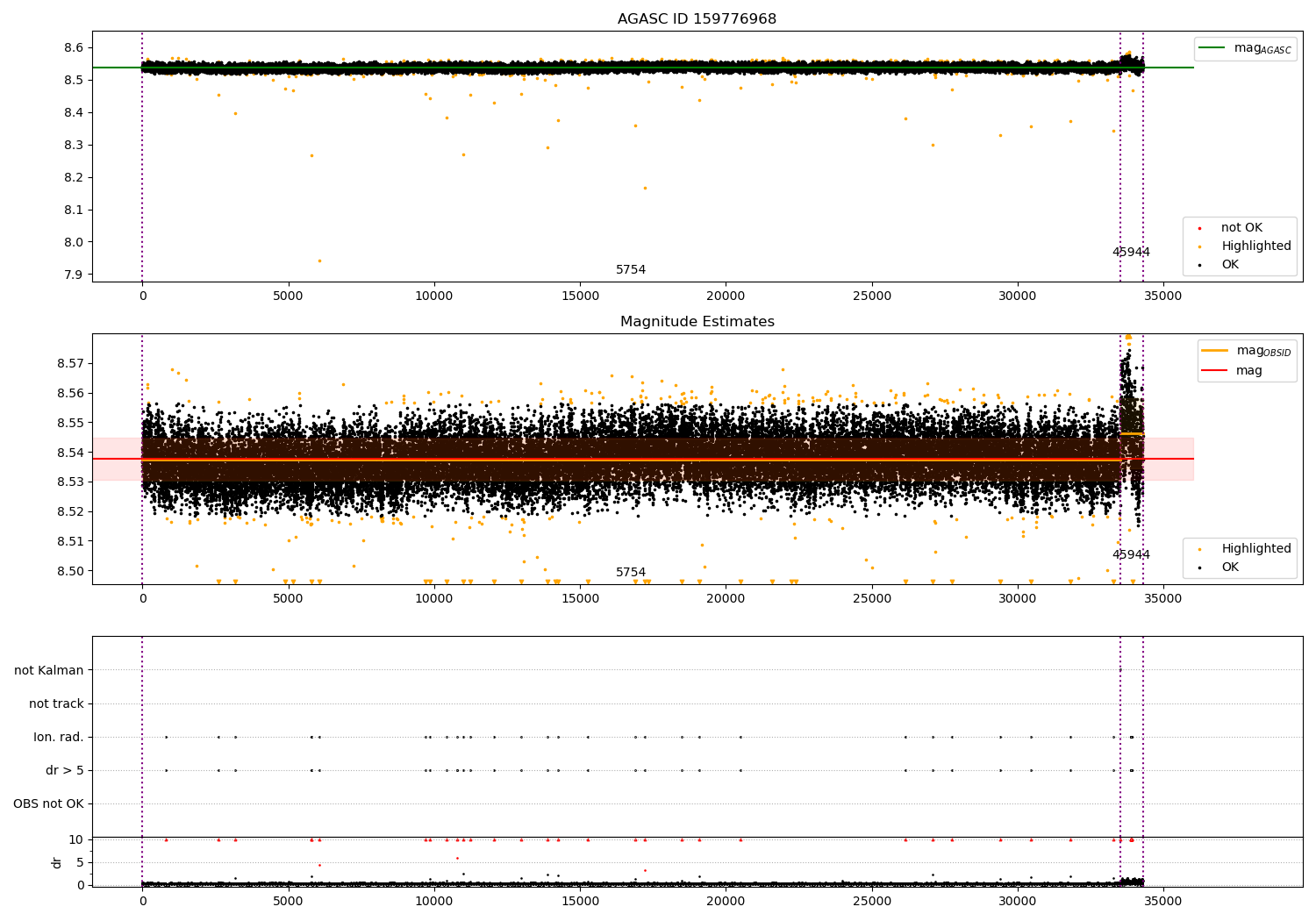Select the 'not Kalman' row label
Image resolution: width=1316 pixels, height=921 pixels.
click(x=49, y=671)
